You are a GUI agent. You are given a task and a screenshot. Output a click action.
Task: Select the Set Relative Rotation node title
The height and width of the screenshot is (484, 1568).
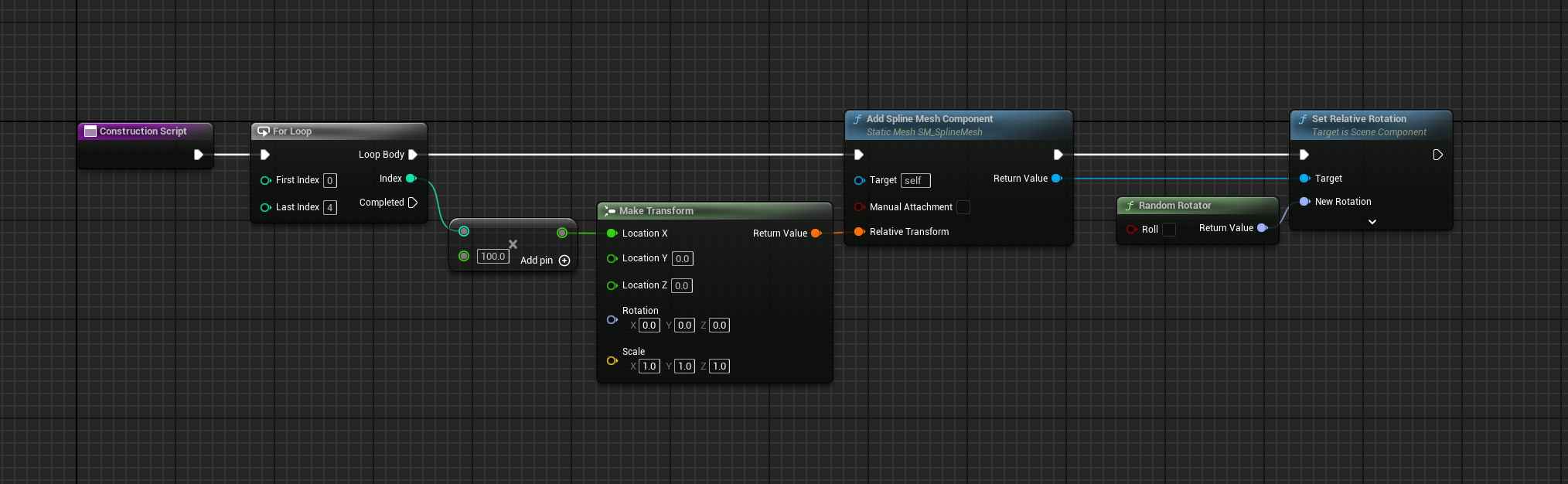[1359, 119]
